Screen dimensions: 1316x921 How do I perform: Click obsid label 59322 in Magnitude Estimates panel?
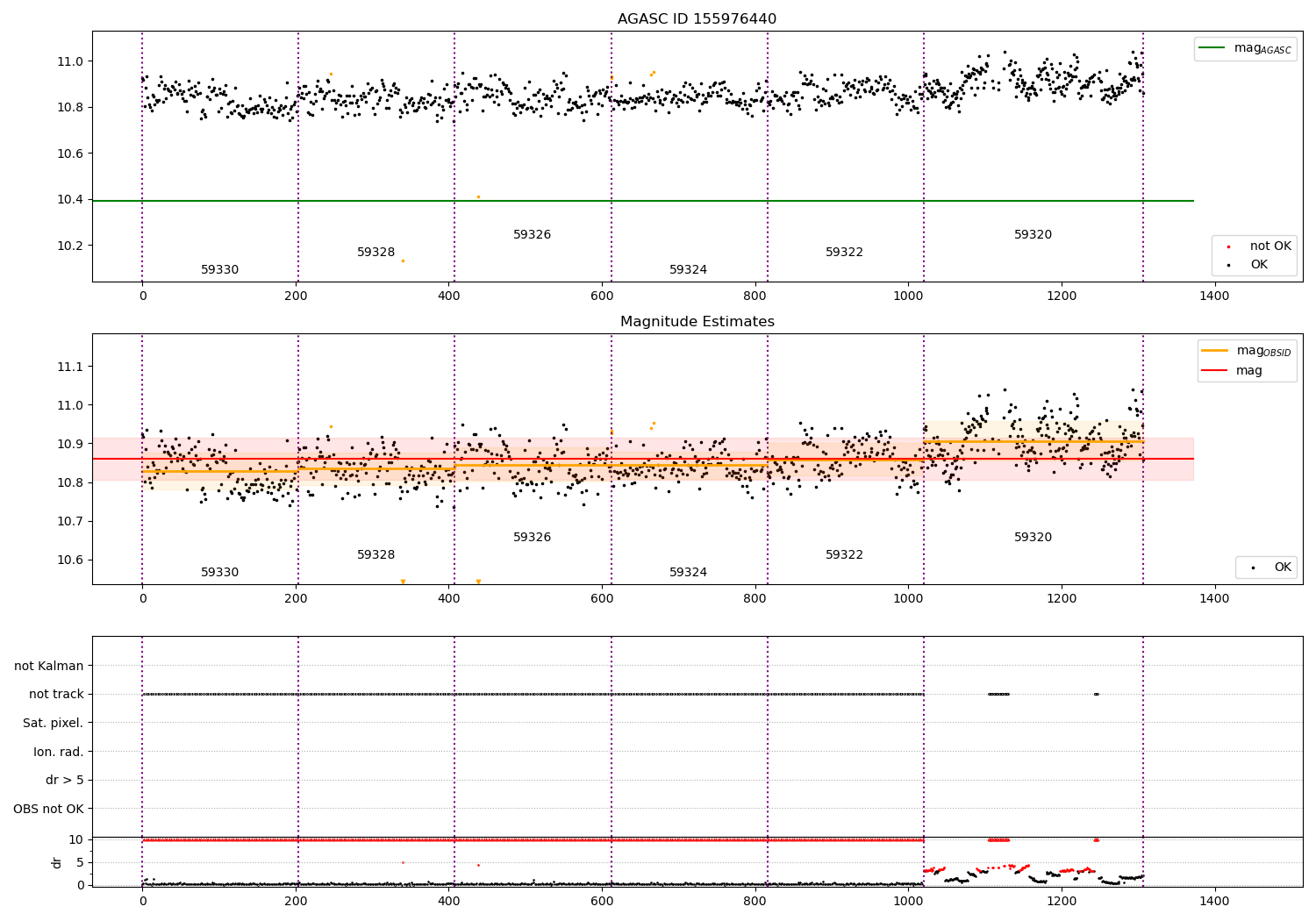tap(844, 555)
